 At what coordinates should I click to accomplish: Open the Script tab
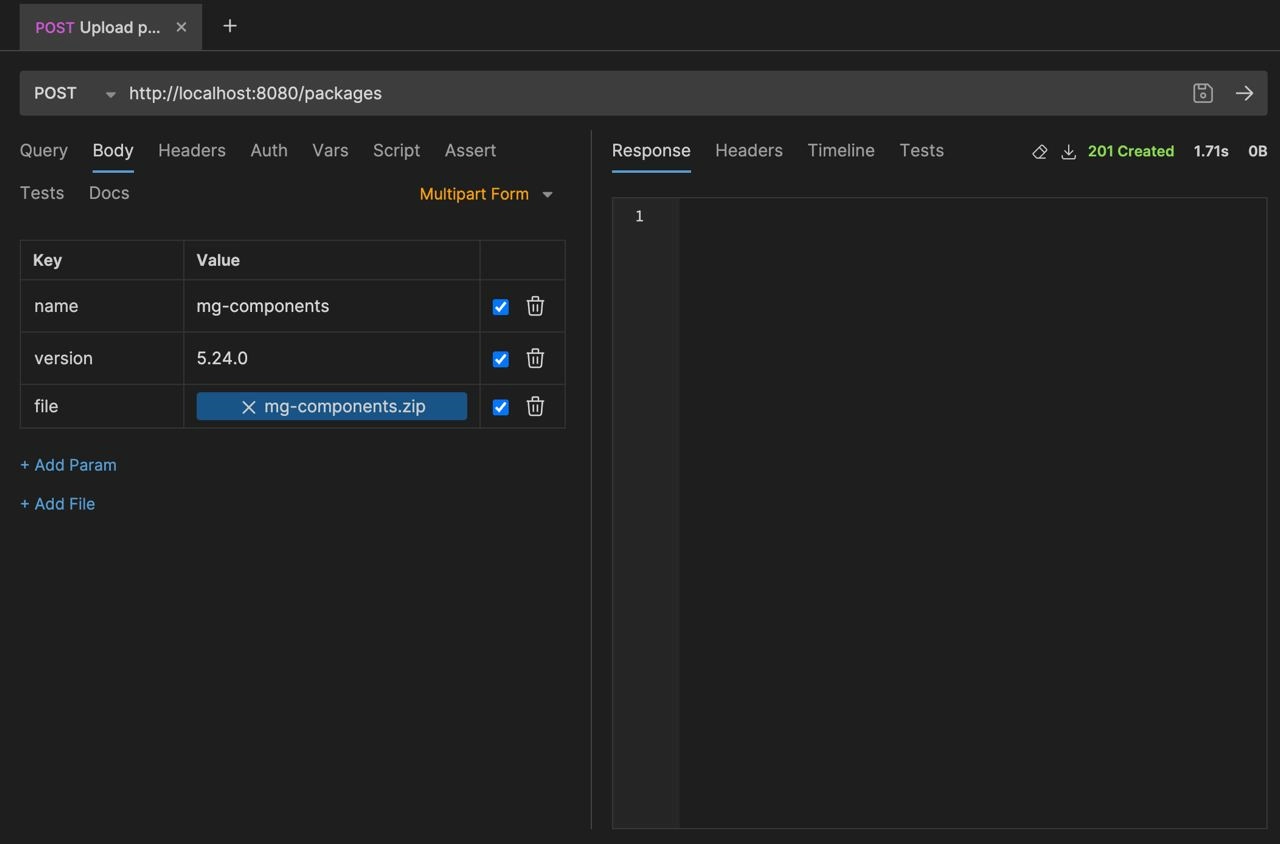[x=396, y=150]
